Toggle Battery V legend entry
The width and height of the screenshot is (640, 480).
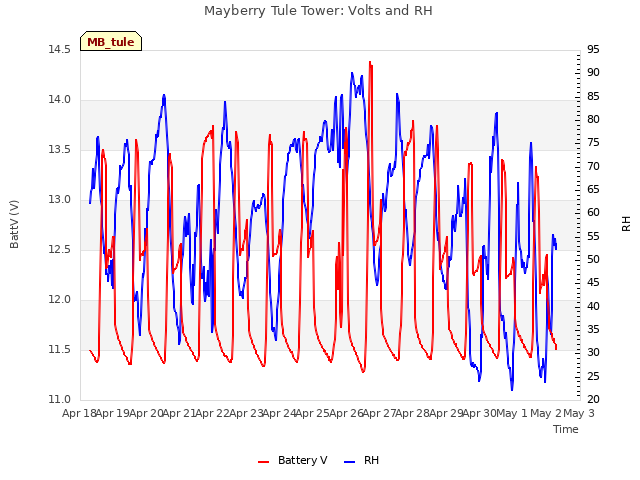click(x=293, y=460)
